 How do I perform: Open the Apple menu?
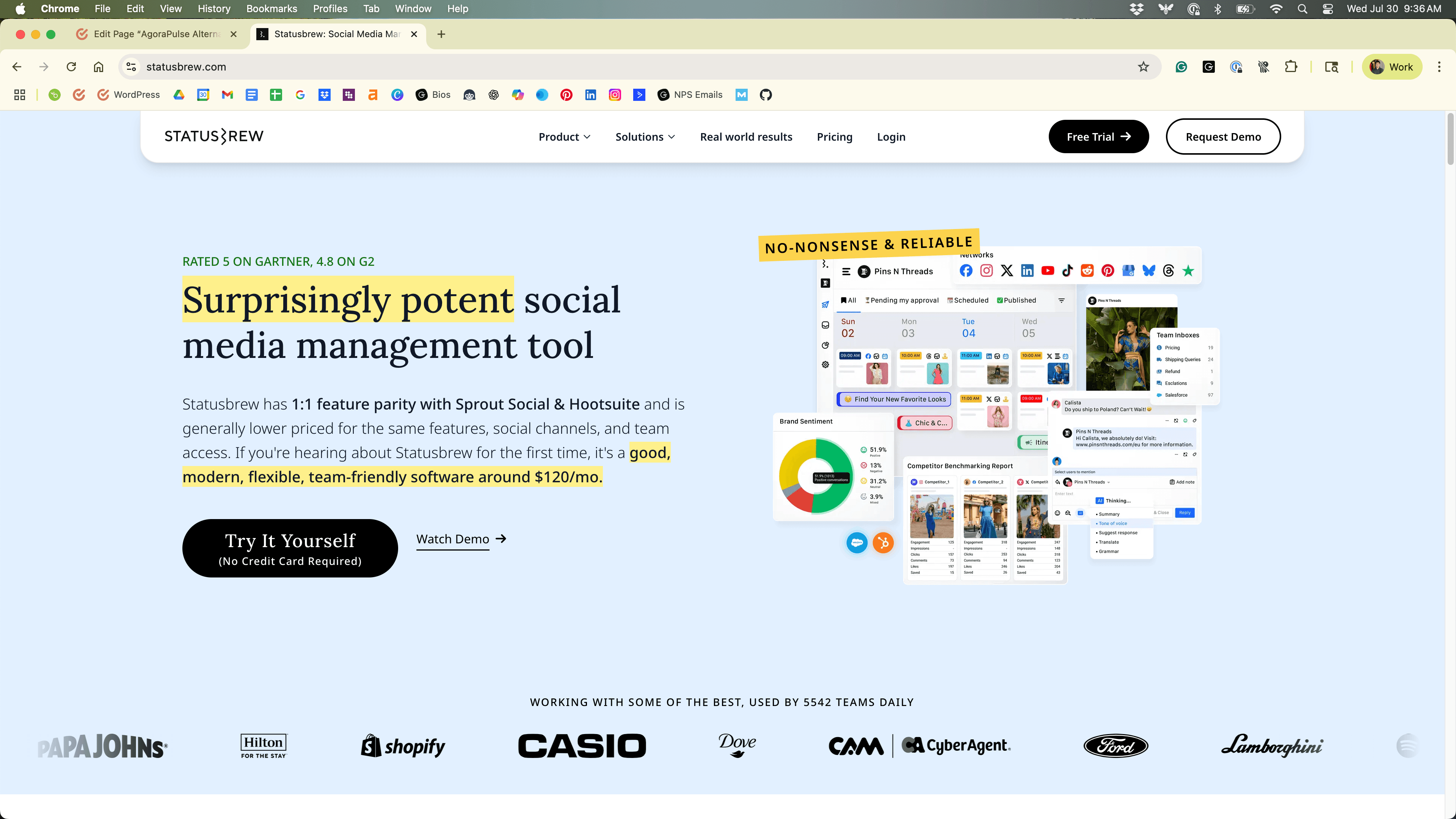point(20,8)
